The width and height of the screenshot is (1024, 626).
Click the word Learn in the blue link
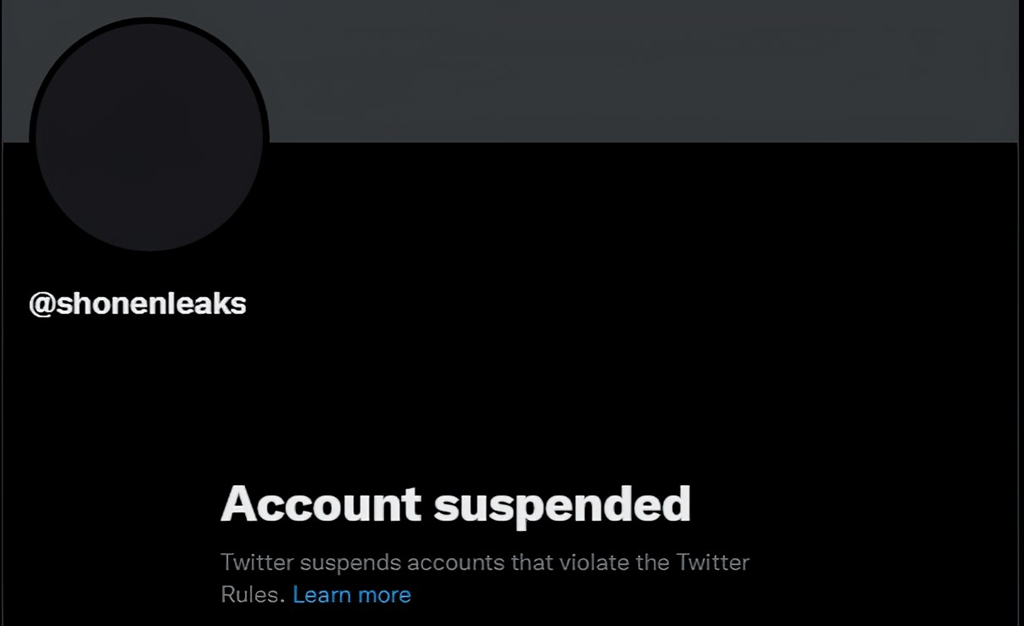(320, 595)
